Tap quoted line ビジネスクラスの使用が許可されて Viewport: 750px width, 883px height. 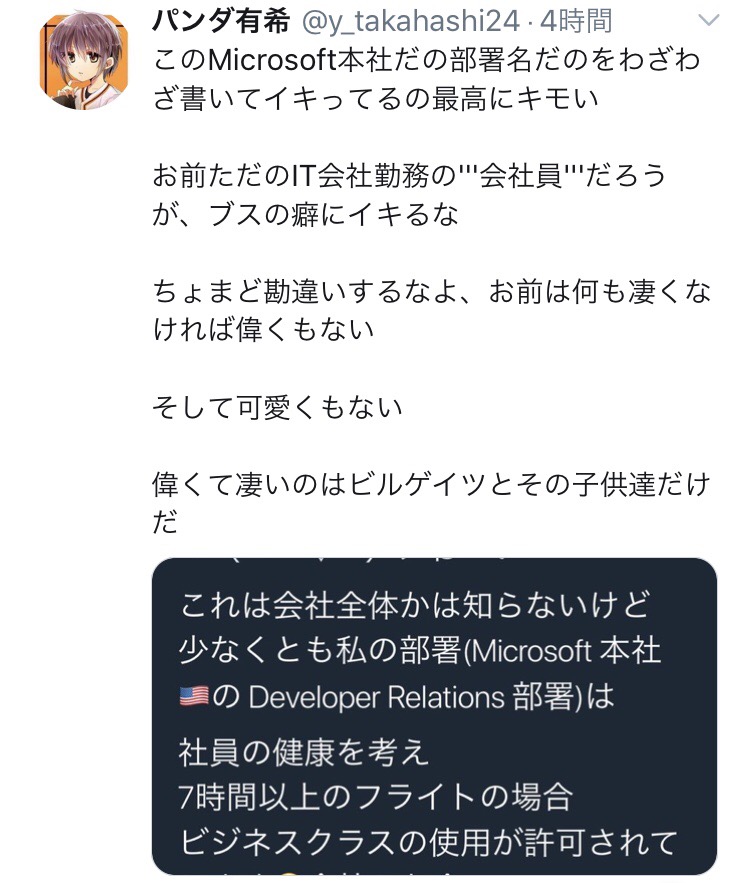pyautogui.click(x=428, y=841)
